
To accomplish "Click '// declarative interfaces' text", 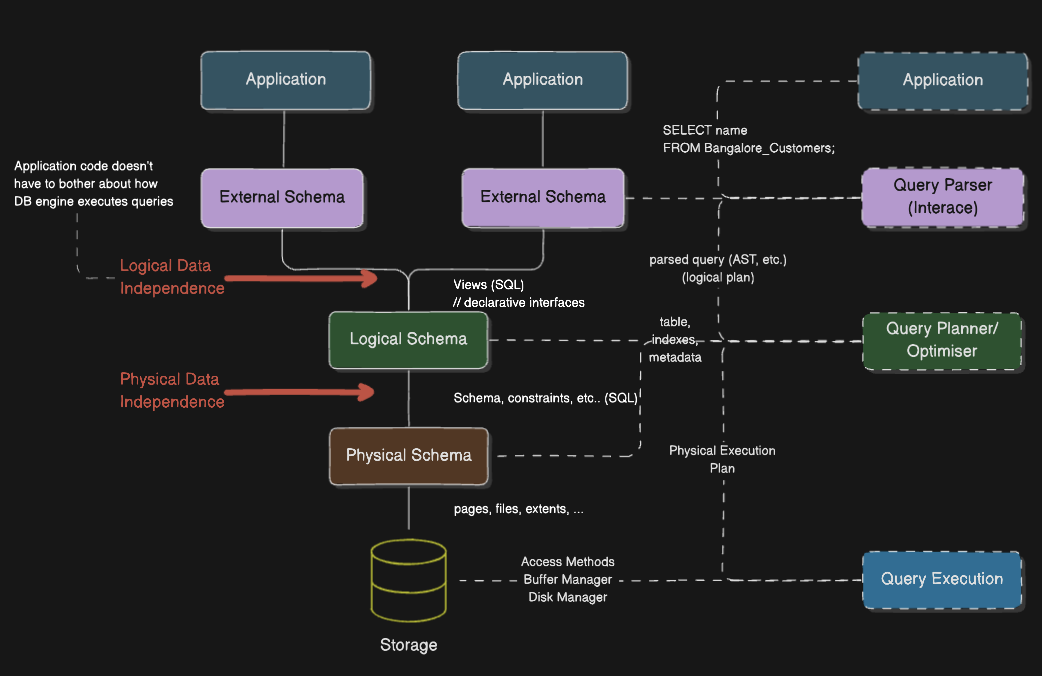I will pos(518,302).
